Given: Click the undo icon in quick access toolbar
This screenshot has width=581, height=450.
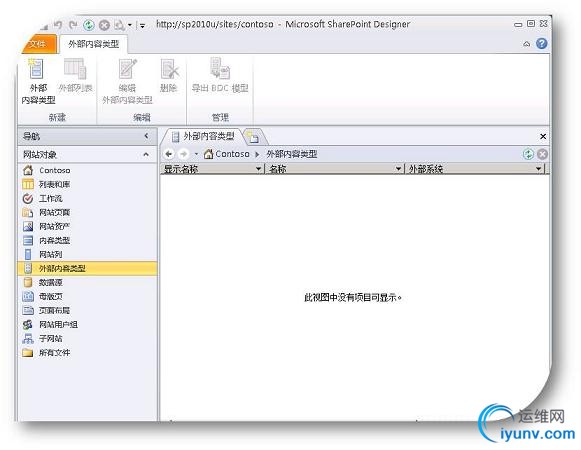Looking at the screenshot, I should pyautogui.click(x=58, y=25).
